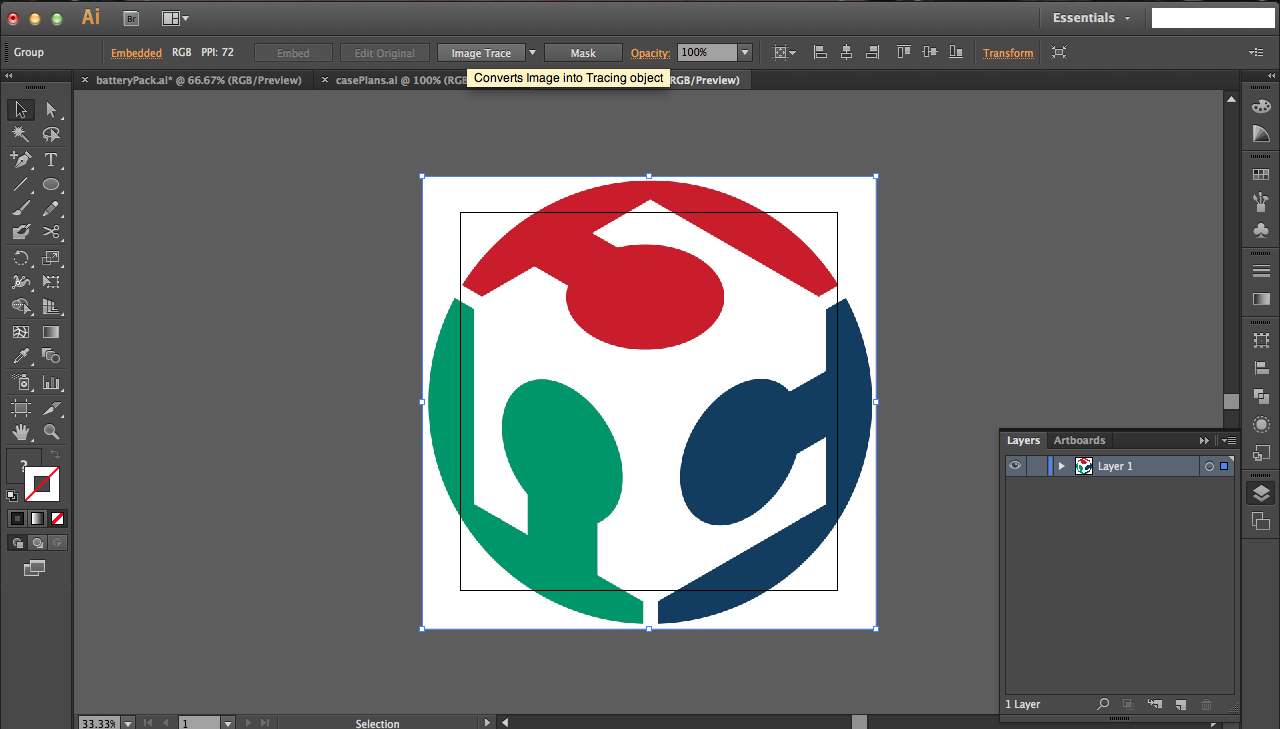Select the Shape Builder tool

[x=21, y=307]
